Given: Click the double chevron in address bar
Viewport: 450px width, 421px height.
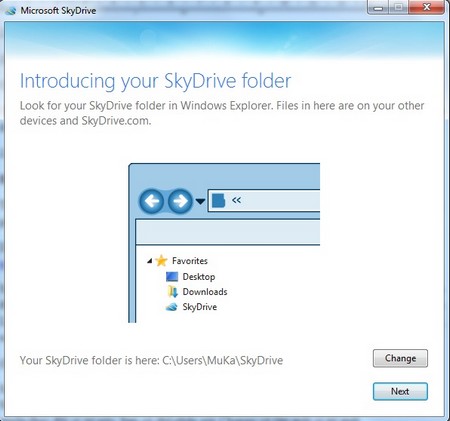Looking at the screenshot, I should [x=236, y=200].
